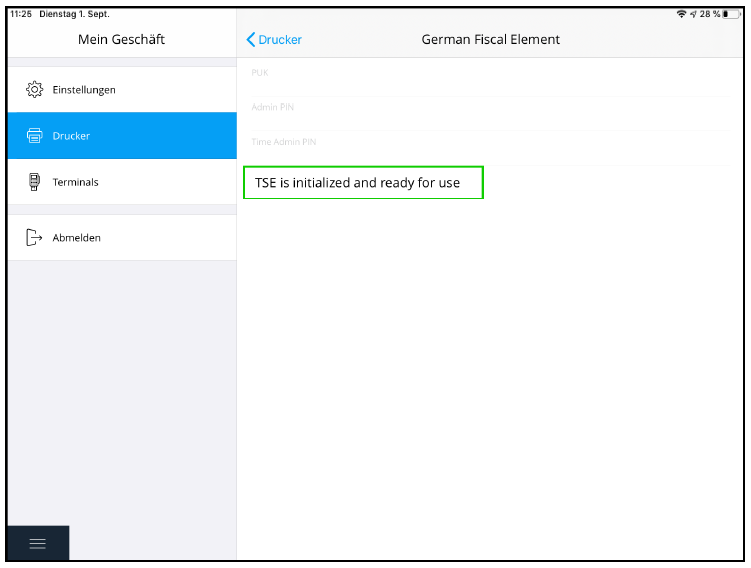This screenshot has width=751, height=568.
Task: Go back via the blue chevron arrow
Action: 250,40
